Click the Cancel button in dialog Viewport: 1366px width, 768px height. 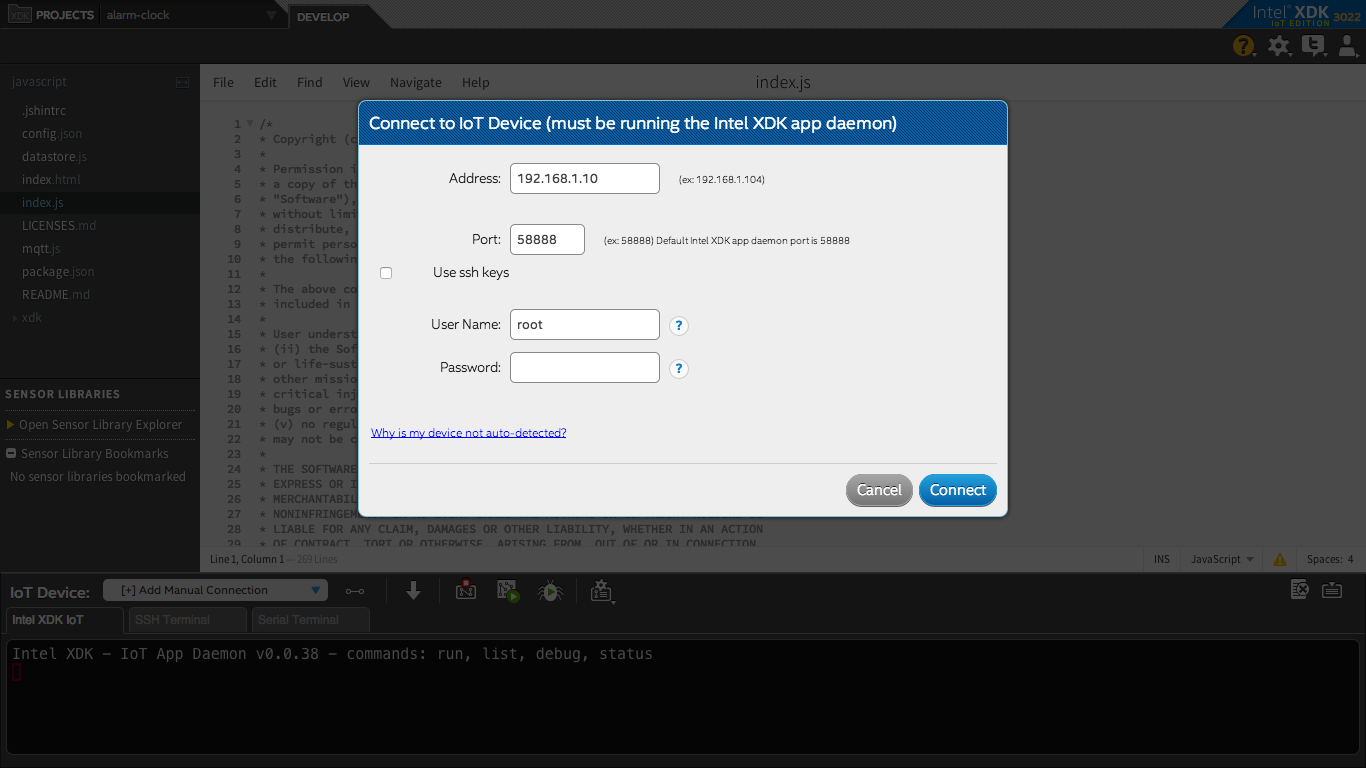pos(879,490)
